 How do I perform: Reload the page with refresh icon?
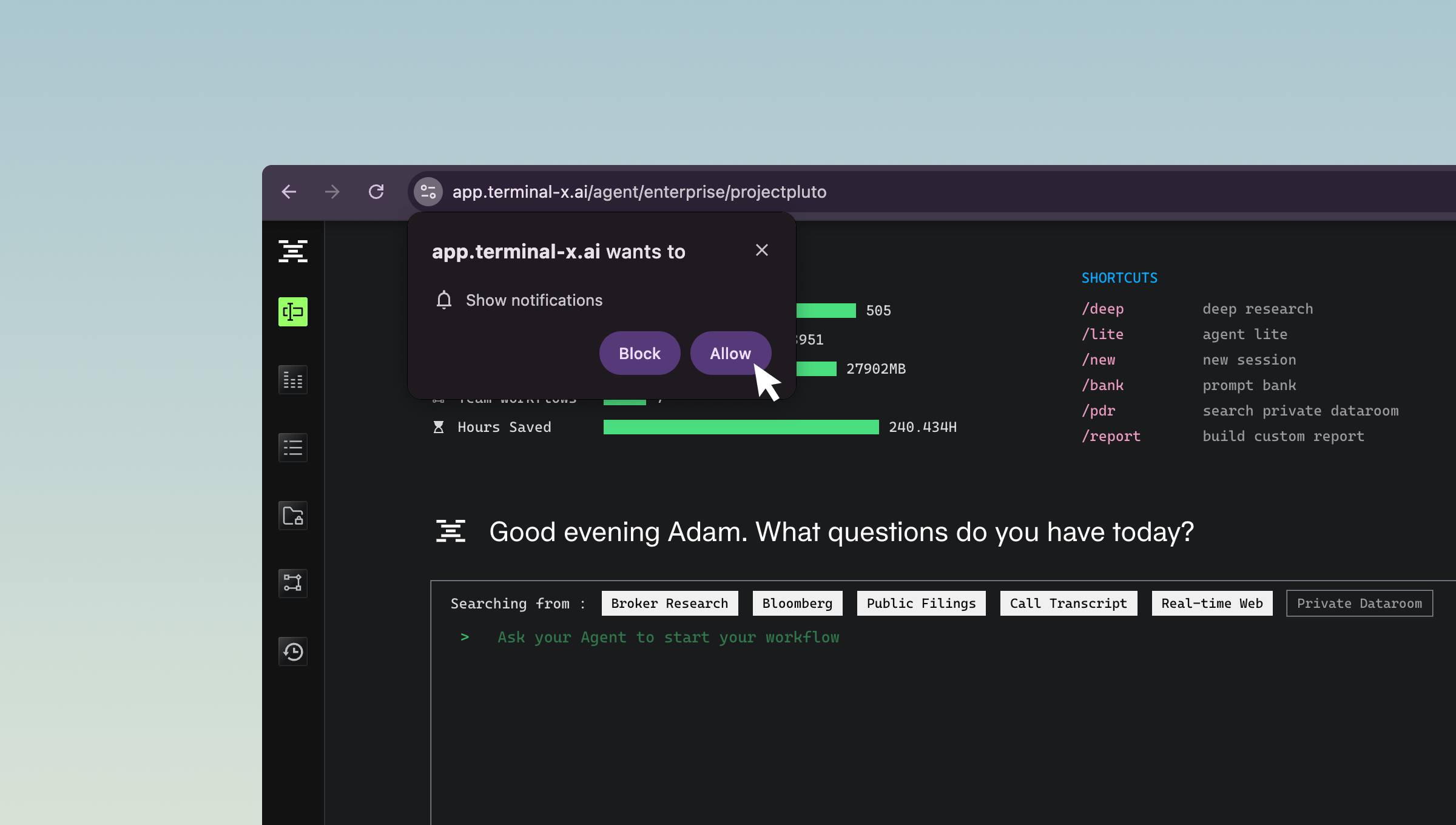click(376, 192)
